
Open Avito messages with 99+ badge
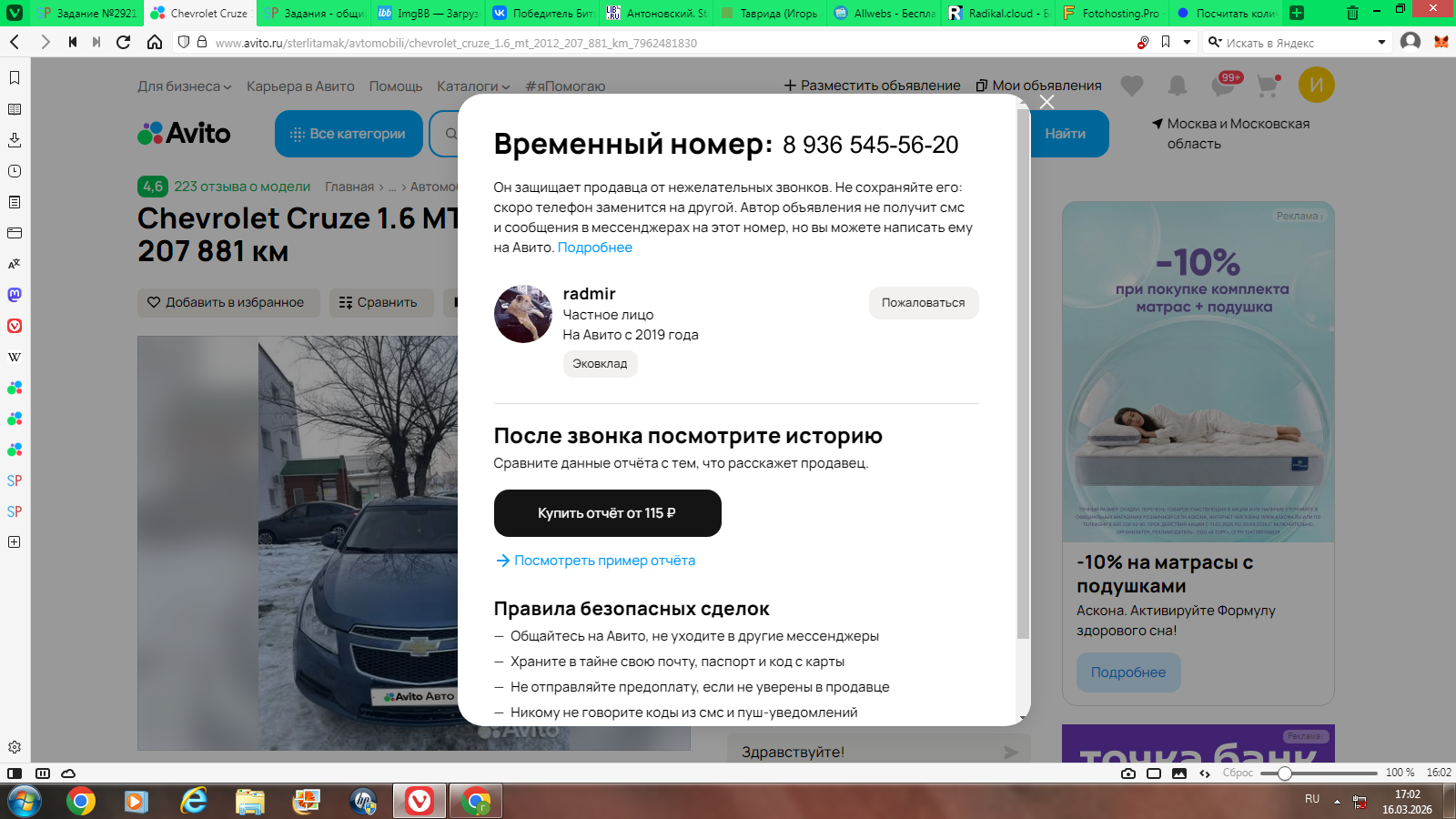(x=1225, y=85)
